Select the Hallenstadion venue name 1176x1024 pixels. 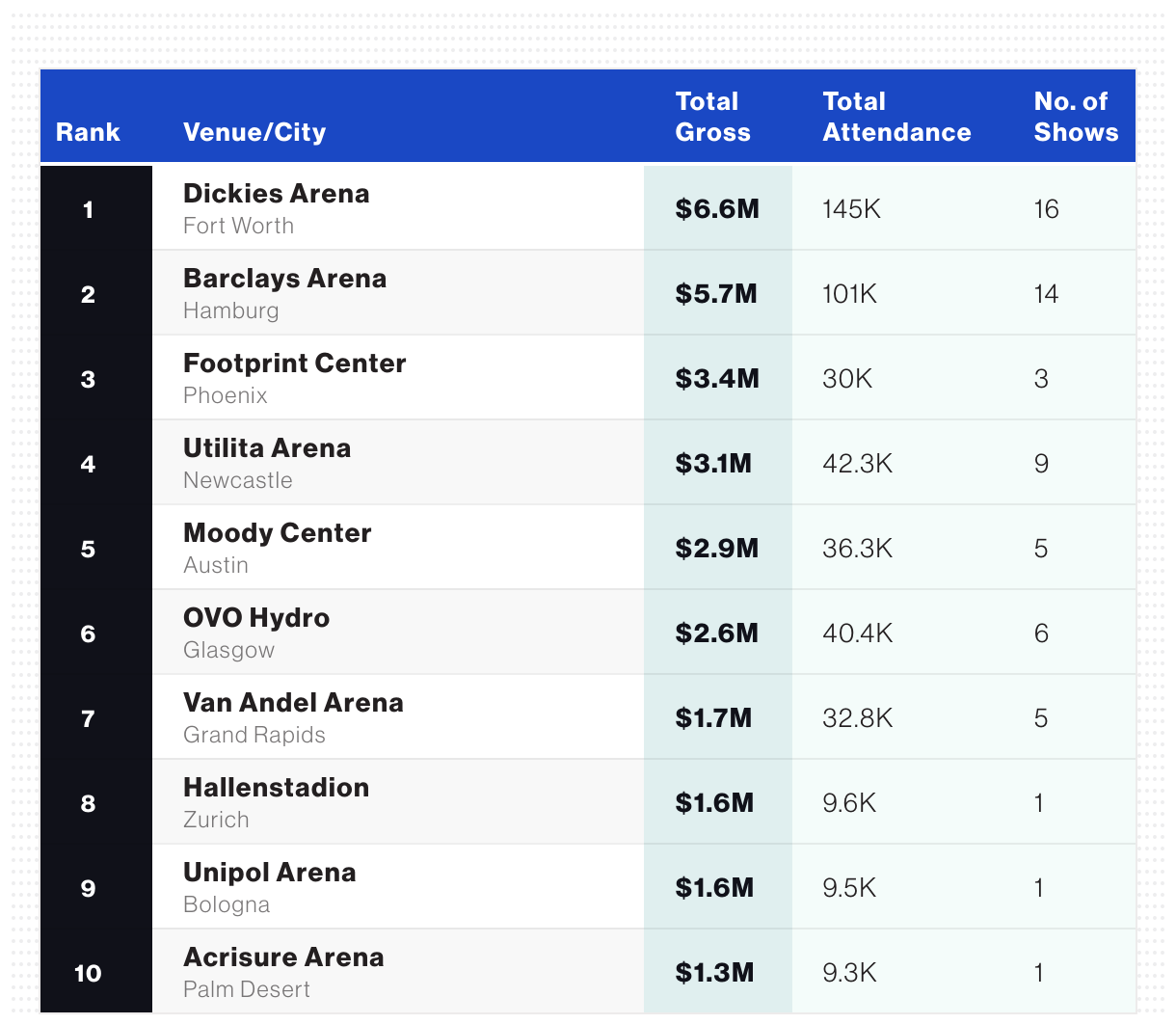(276, 788)
